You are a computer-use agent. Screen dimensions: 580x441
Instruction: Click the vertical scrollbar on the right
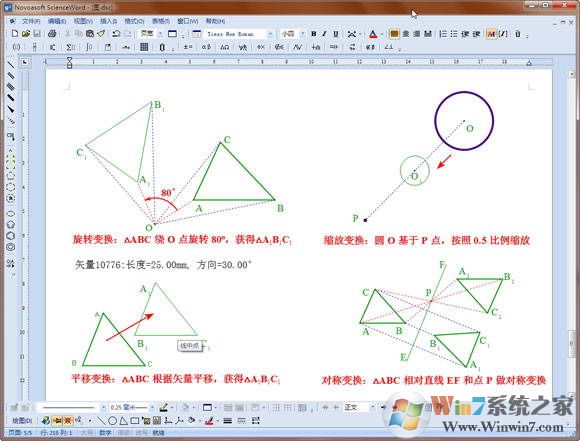[571, 234]
